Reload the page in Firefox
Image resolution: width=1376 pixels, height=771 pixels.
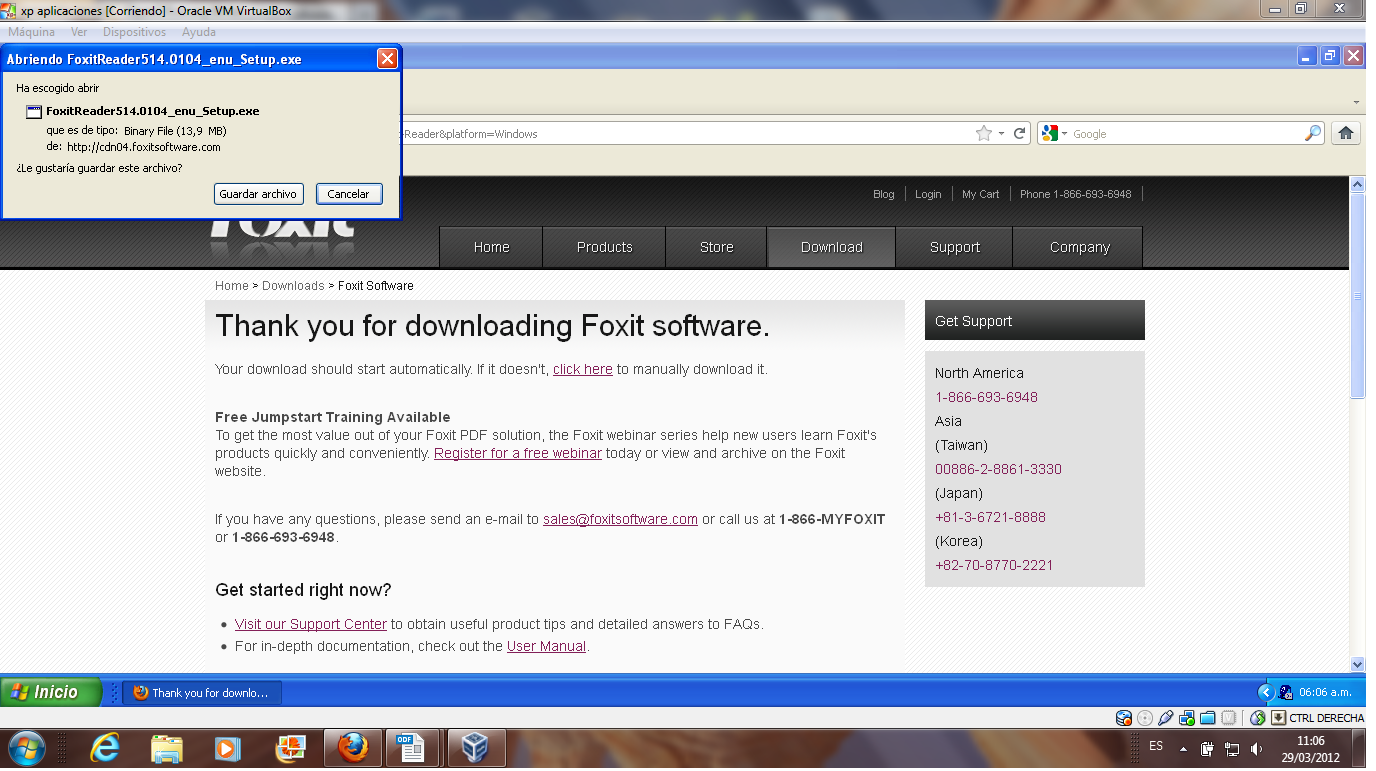(1020, 133)
